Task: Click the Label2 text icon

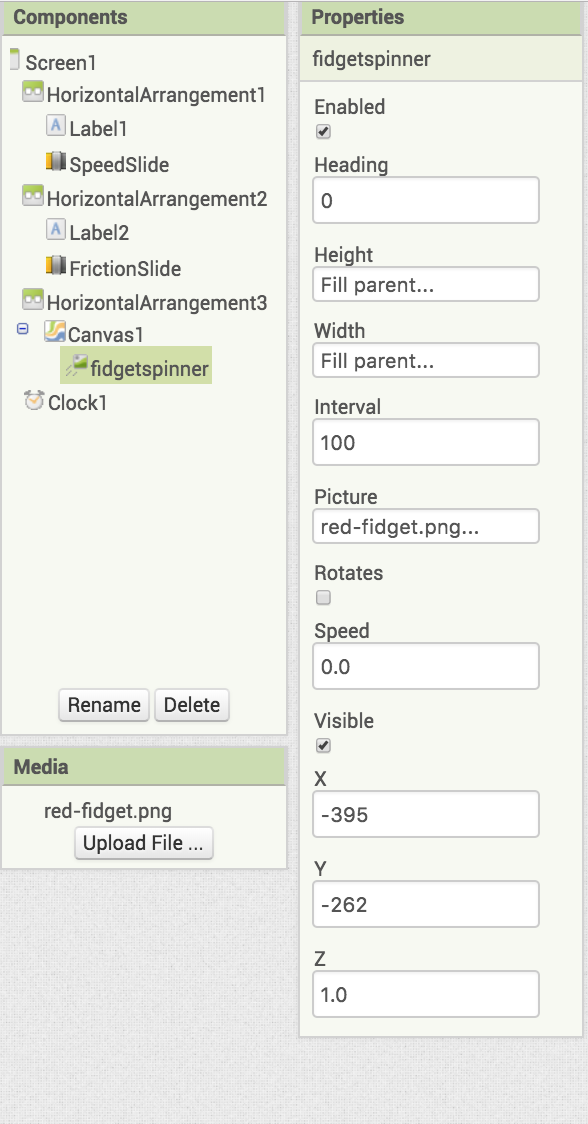Action: (56, 230)
